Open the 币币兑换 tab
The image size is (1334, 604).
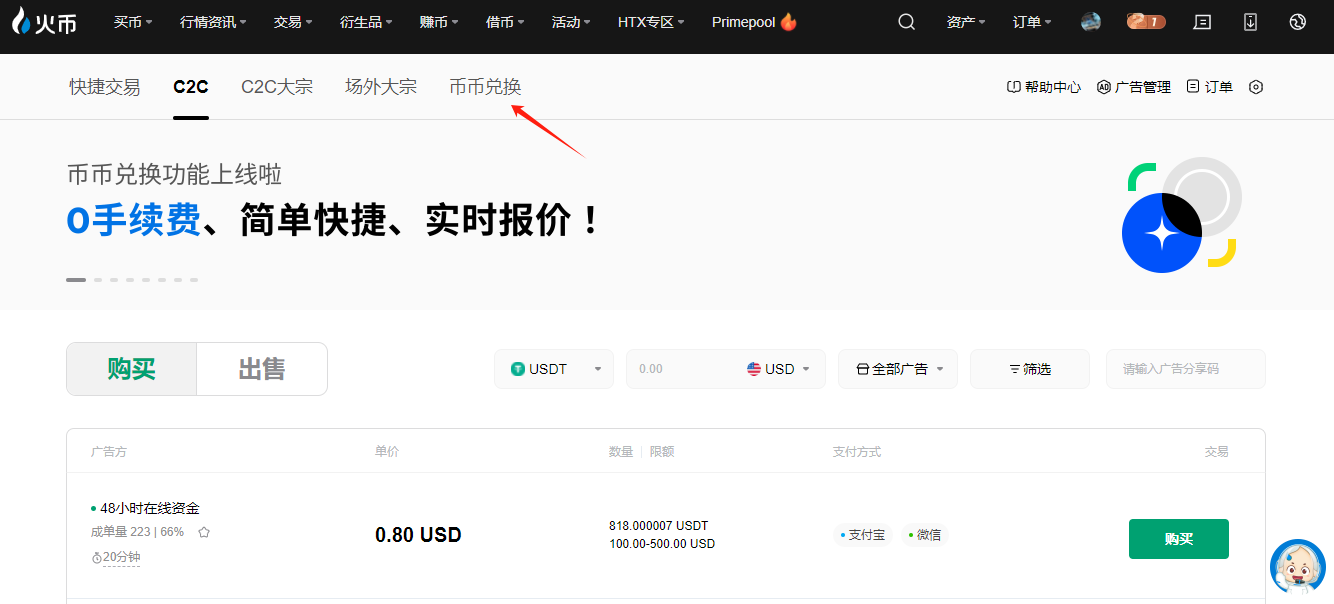pyautogui.click(x=485, y=87)
